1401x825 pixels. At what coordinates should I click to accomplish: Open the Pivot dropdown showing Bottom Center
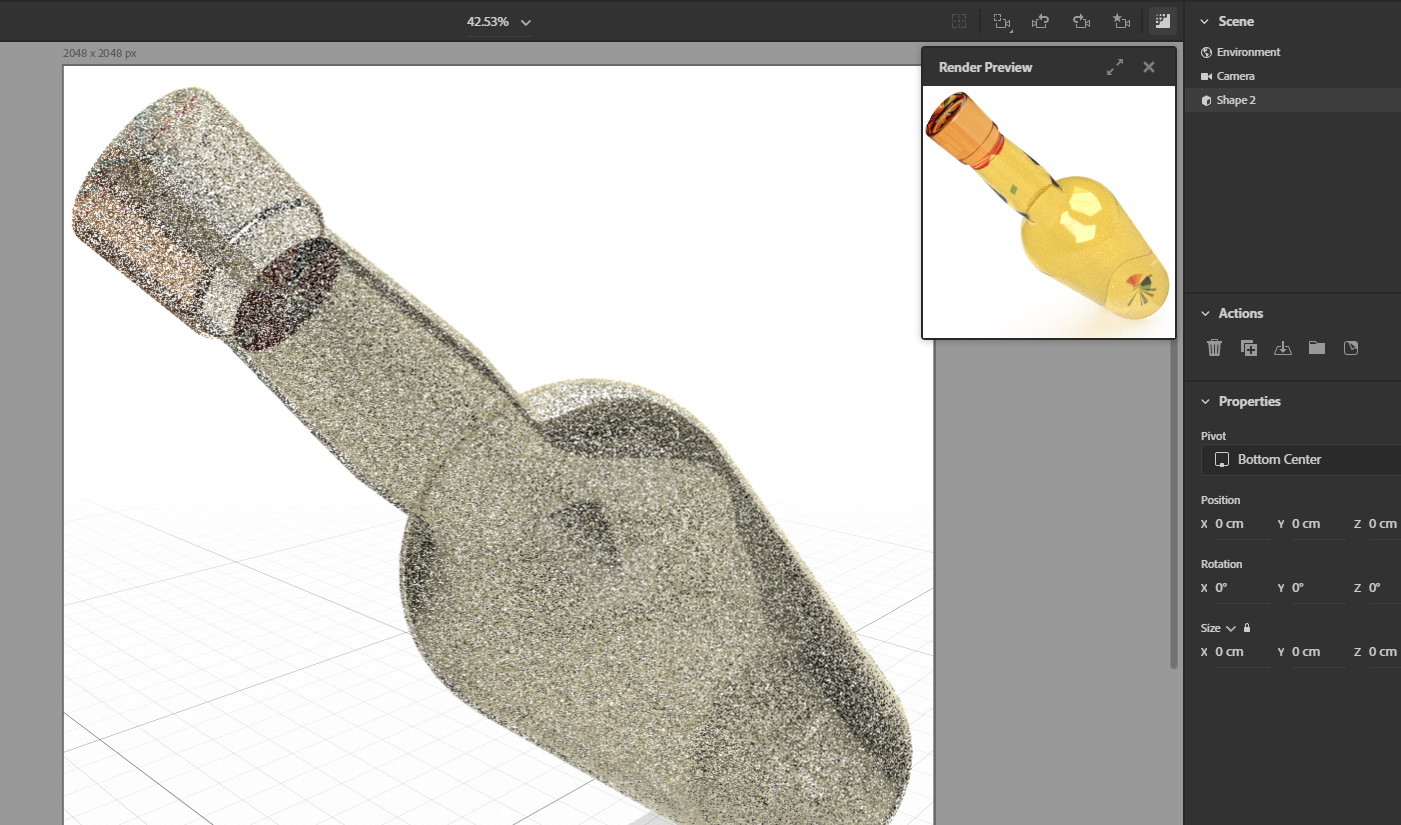[x=1301, y=460]
